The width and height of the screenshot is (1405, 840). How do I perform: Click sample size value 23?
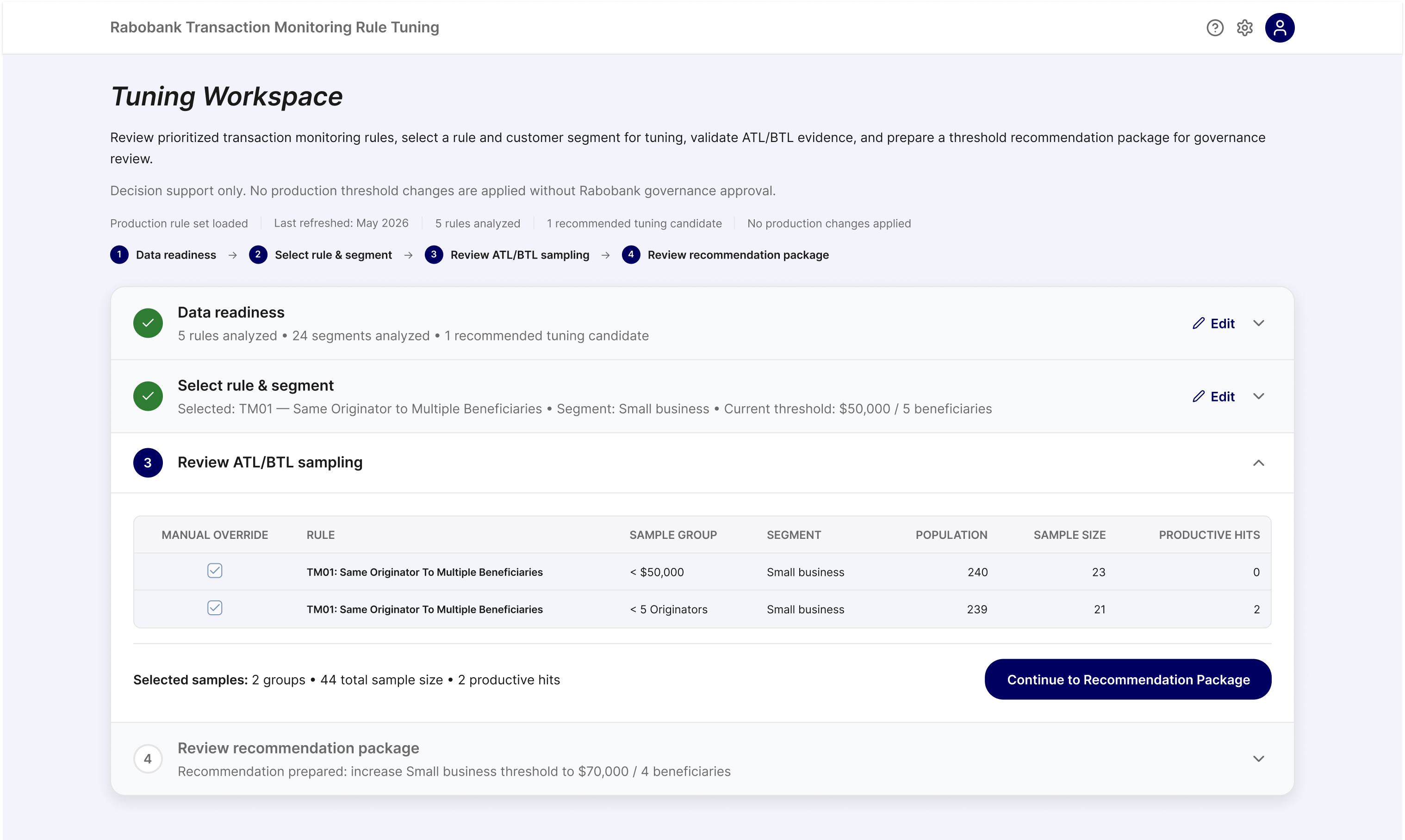point(1099,572)
